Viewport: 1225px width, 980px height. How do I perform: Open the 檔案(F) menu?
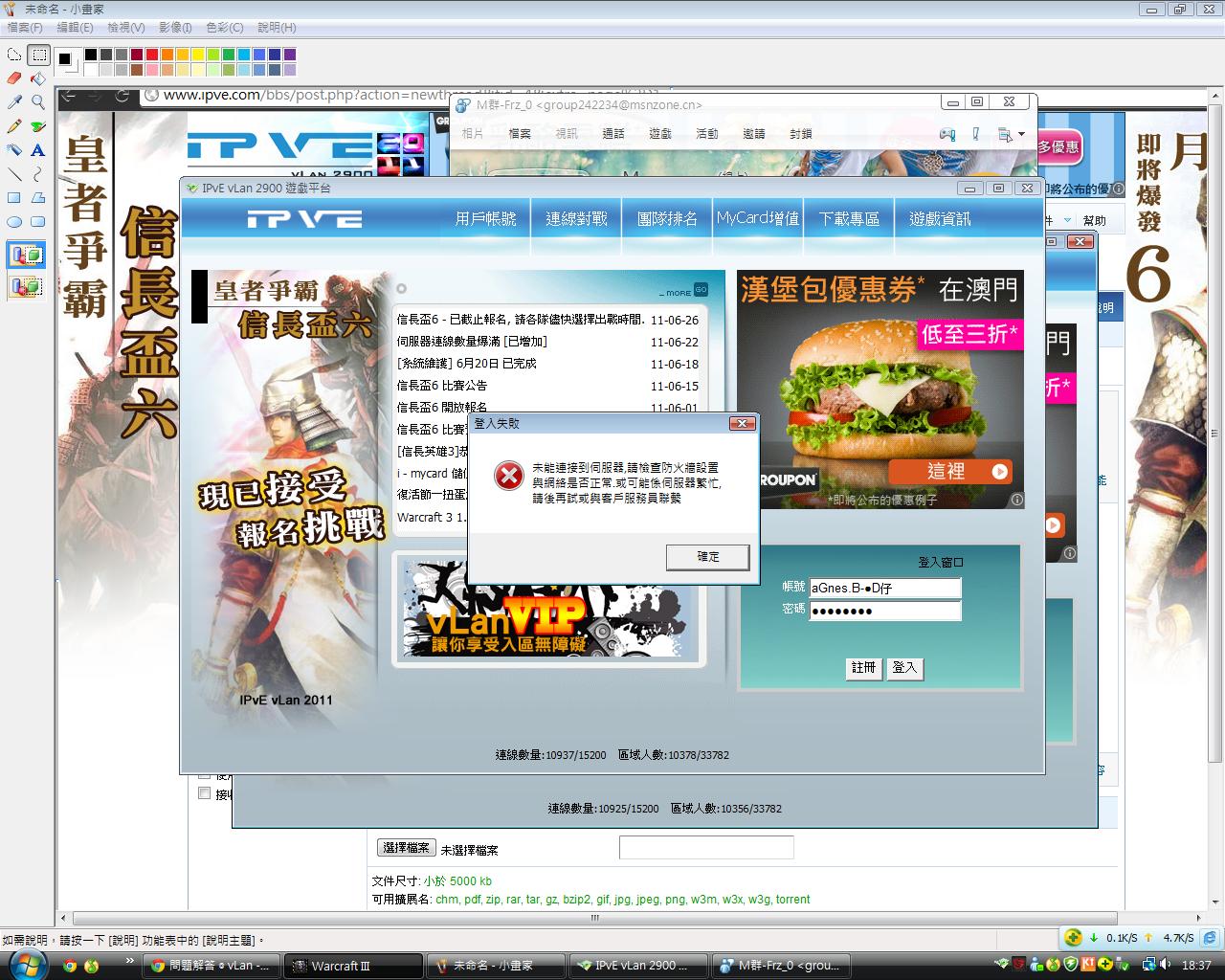(x=24, y=28)
